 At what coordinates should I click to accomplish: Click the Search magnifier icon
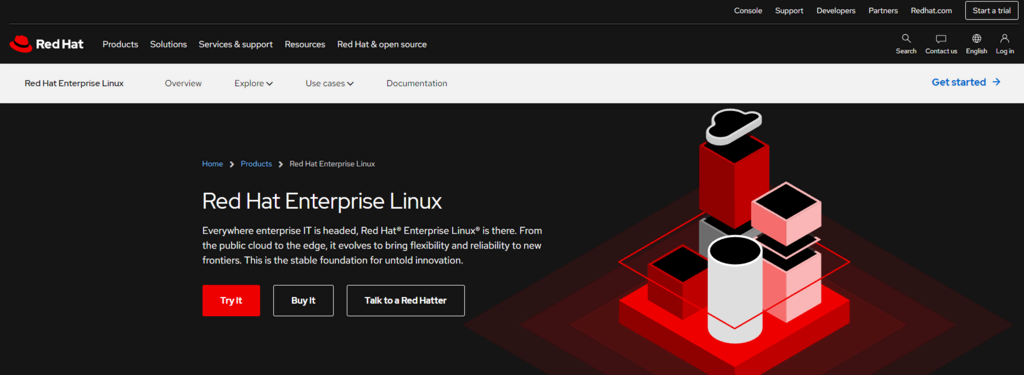point(906,39)
